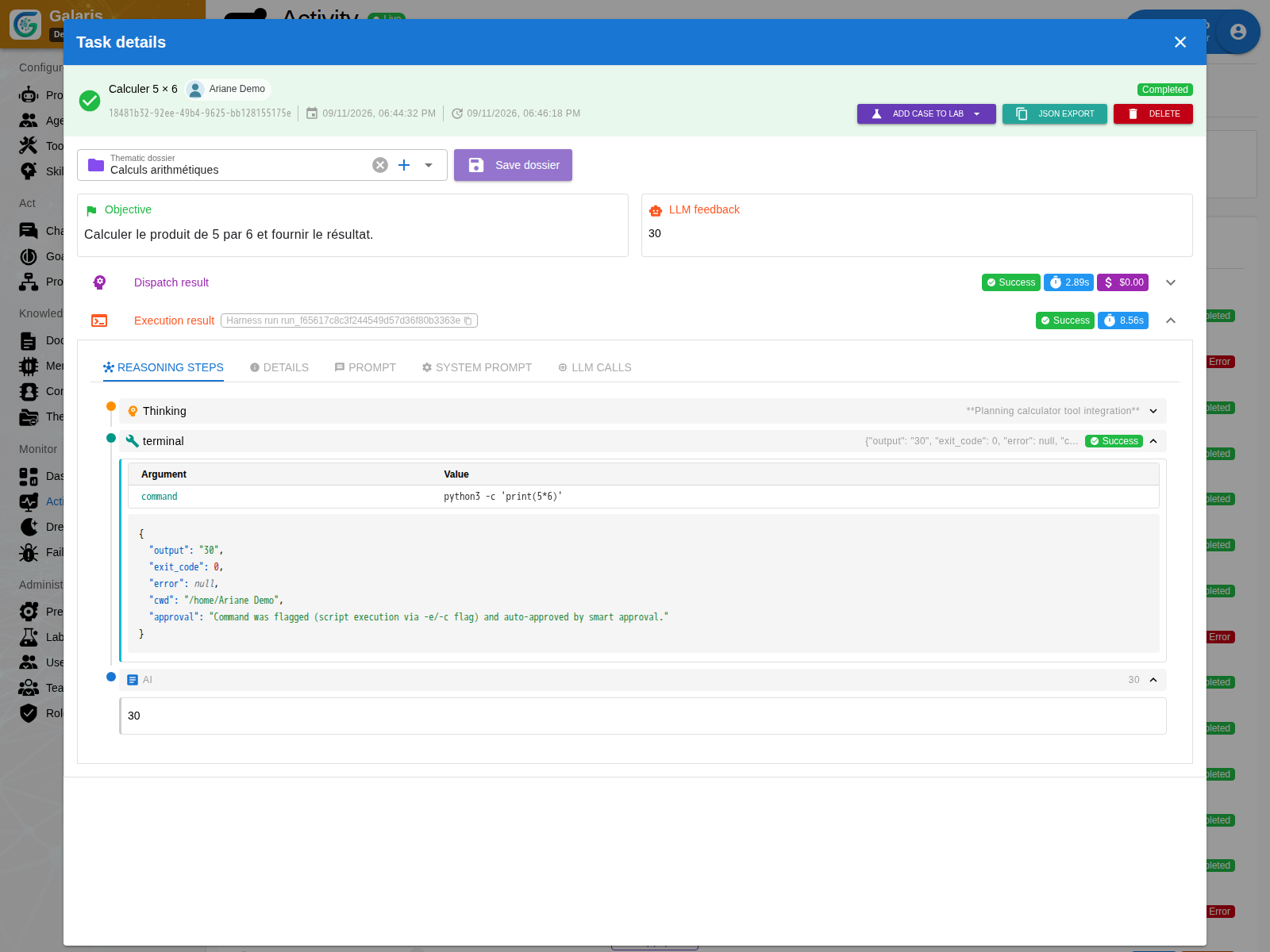1270x952 pixels.
Task: Open the Prompt tab
Action: pyautogui.click(x=365, y=367)
